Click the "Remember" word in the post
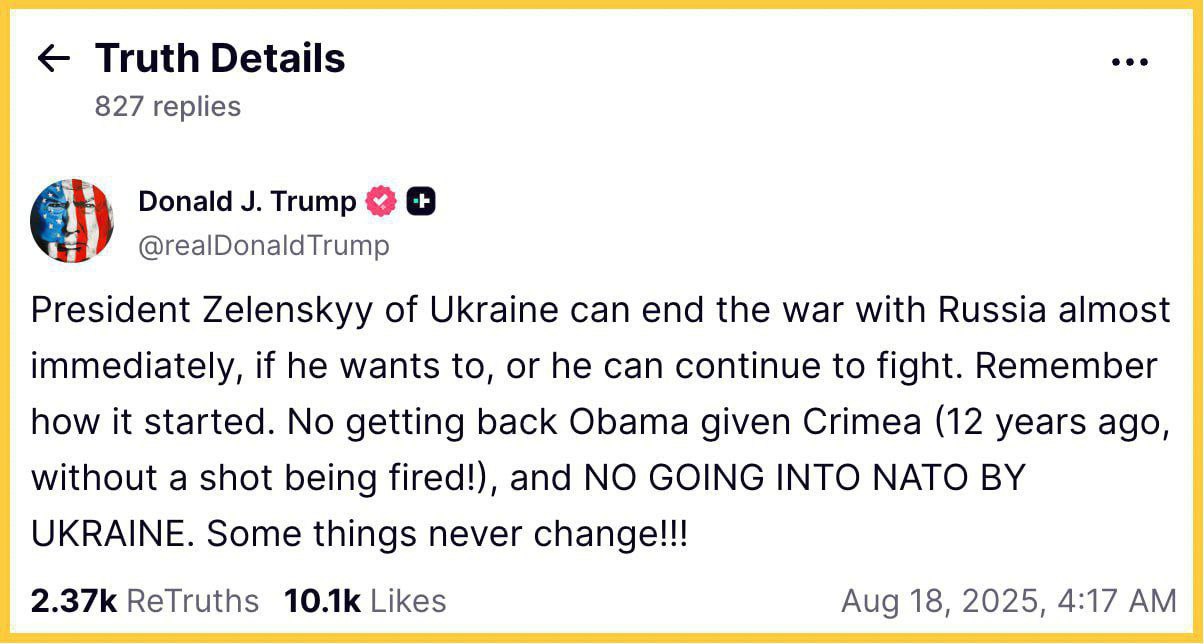This screenshot has width=1204, height=644. [x=1066, y=366]
